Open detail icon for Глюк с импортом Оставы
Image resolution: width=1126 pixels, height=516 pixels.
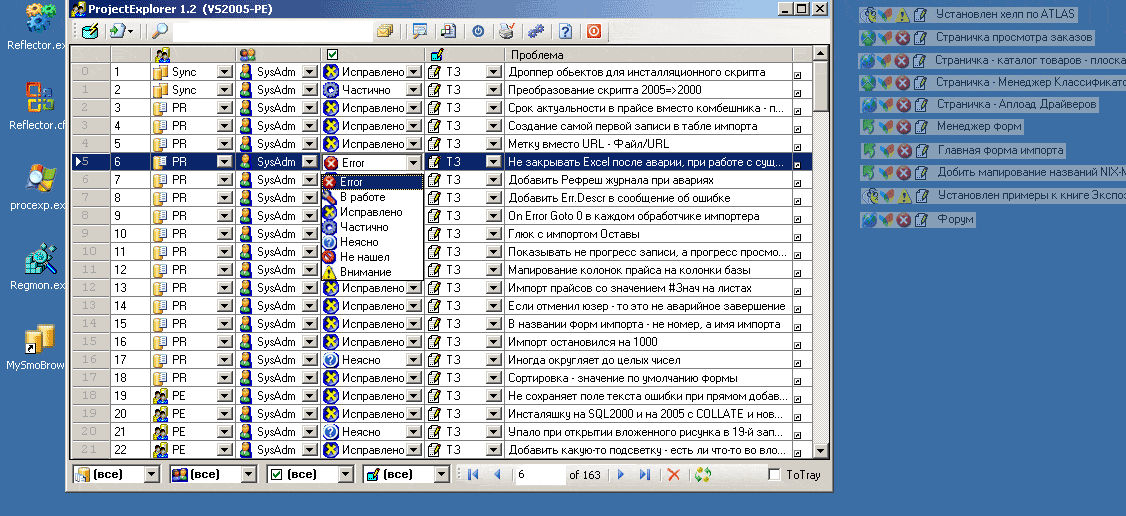[x=798, y=236]
